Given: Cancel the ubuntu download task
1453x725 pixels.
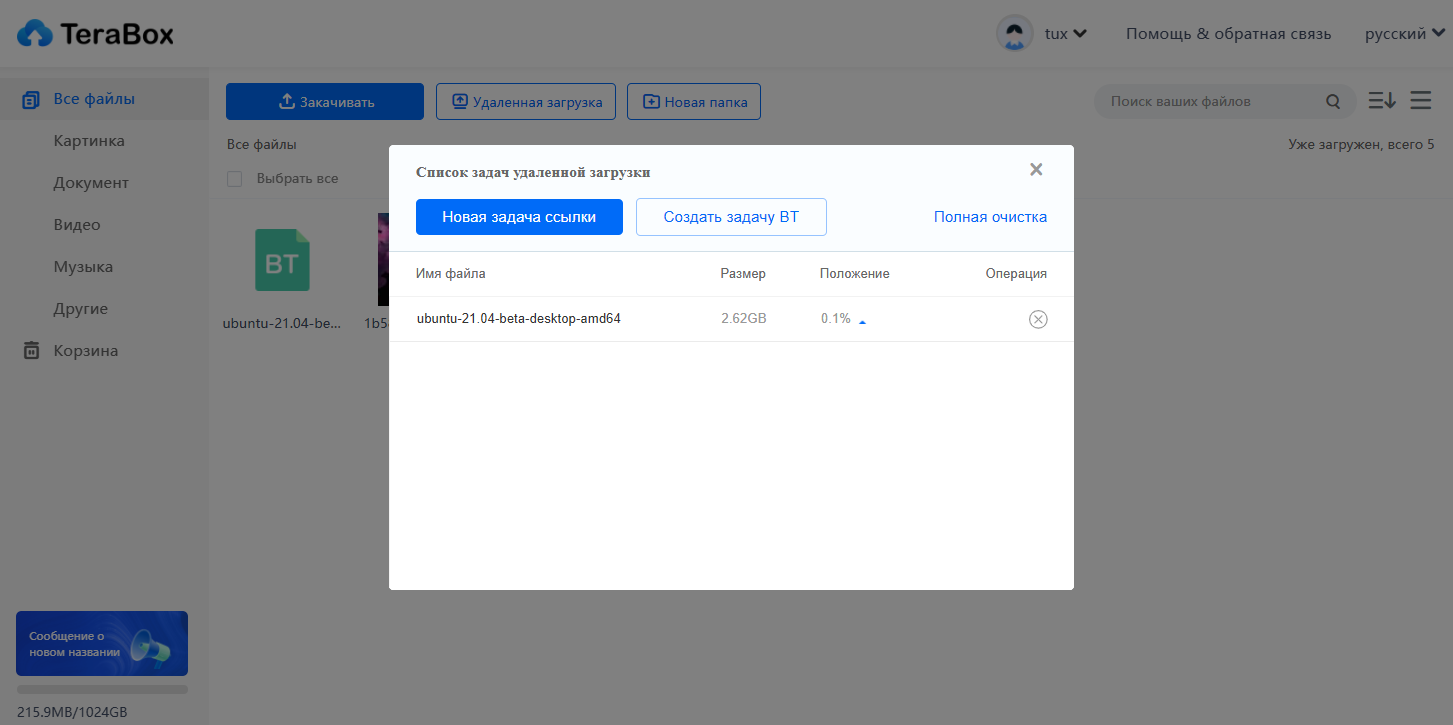Looking at the screenshot, I should click(x=1038, y=319).
